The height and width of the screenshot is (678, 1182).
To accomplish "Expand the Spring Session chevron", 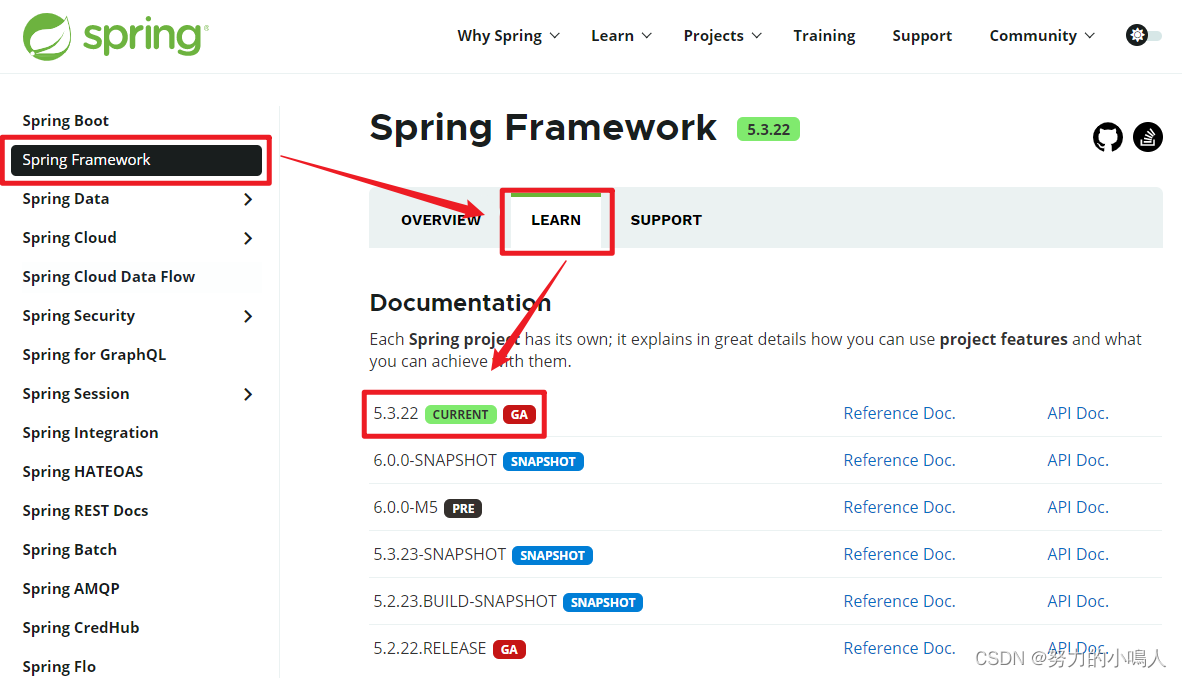I will (x=248, y=394).
